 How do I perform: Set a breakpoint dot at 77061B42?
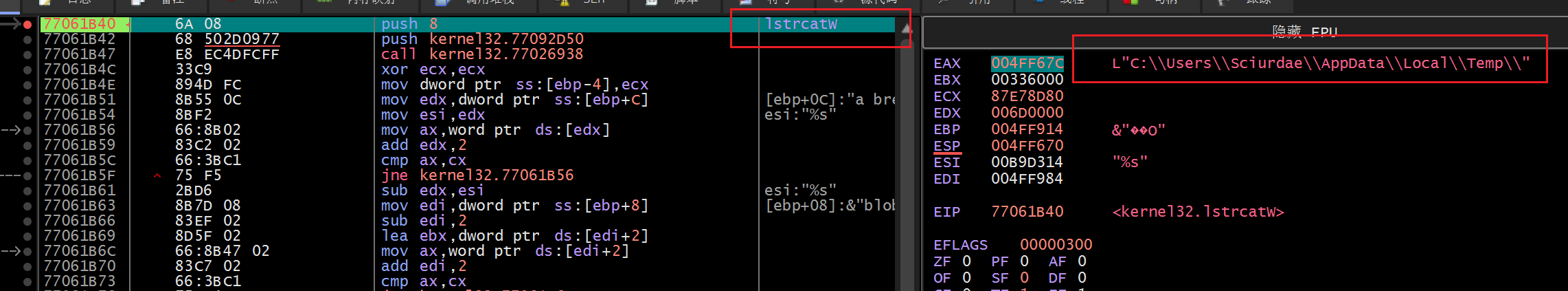[x=27, y=39]
